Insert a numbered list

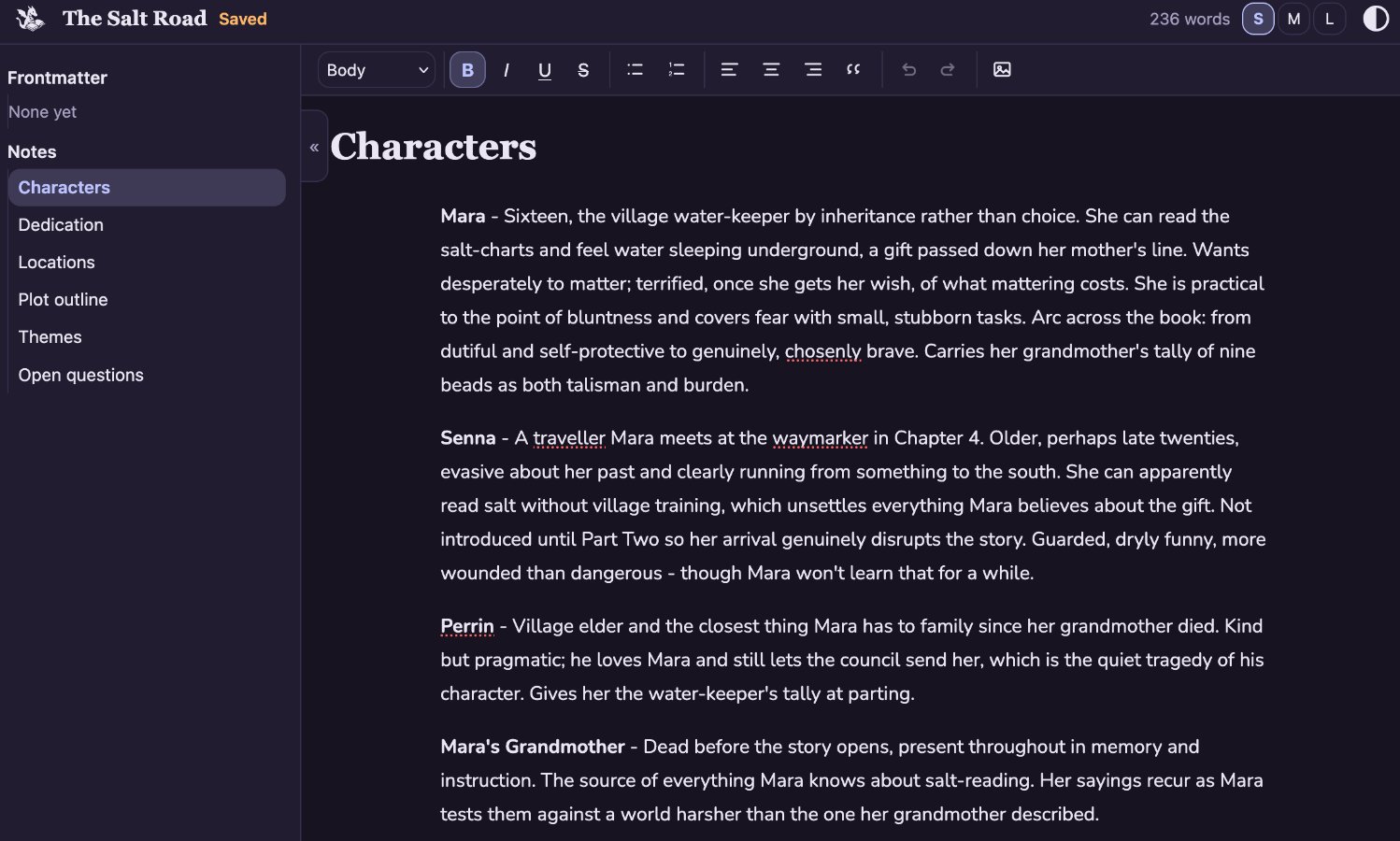tap(677, 70)
